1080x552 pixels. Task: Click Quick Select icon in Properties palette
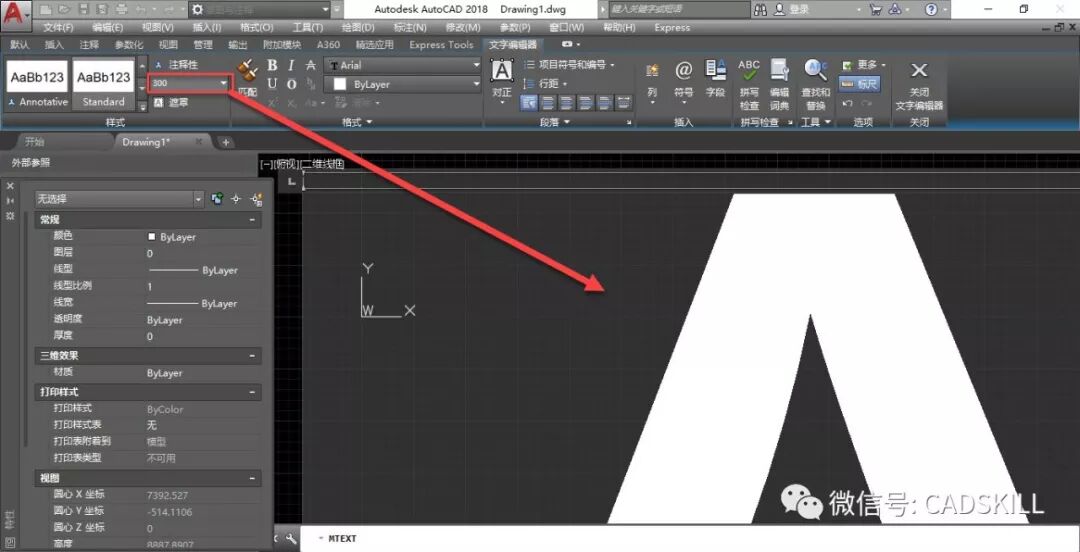click(x=256, y=199)
